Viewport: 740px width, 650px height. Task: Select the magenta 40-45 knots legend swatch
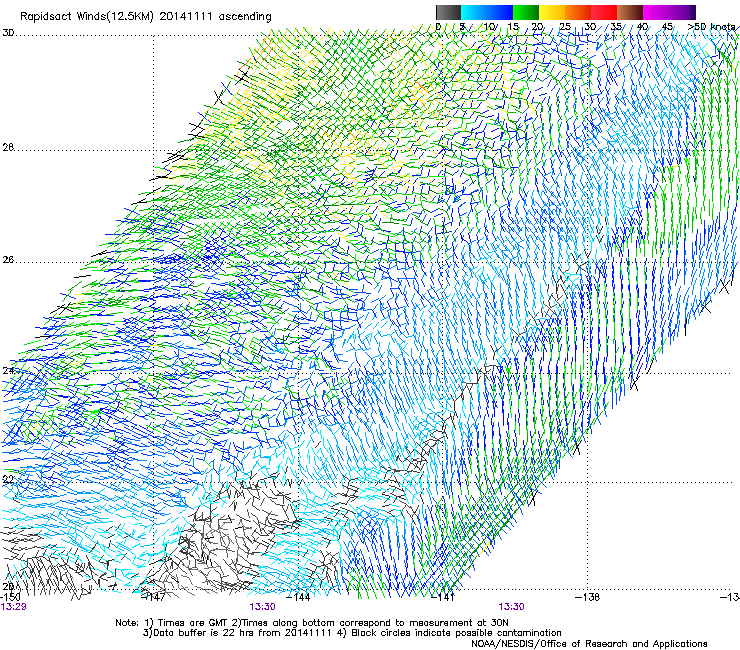click(x=656, y=12)
